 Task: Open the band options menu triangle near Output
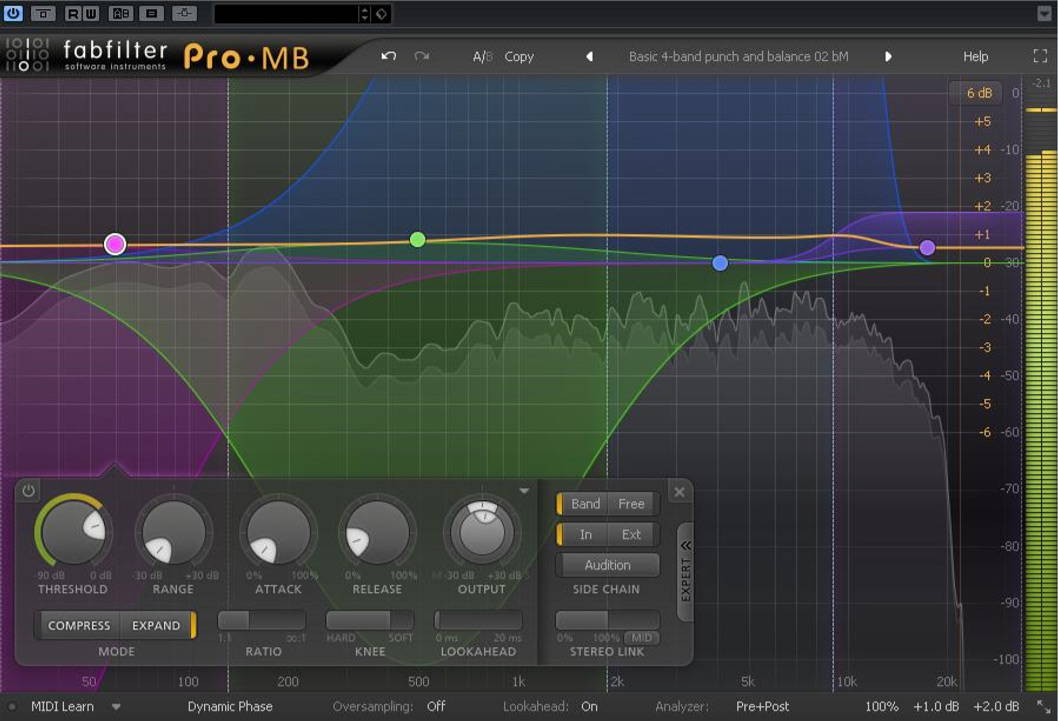tap(524, 491)
